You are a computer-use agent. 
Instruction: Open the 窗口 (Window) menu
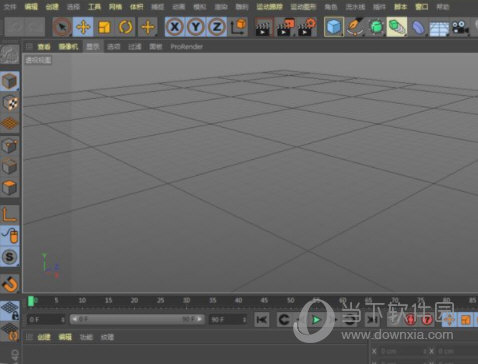pyautogui.click(x=422, y=7)
